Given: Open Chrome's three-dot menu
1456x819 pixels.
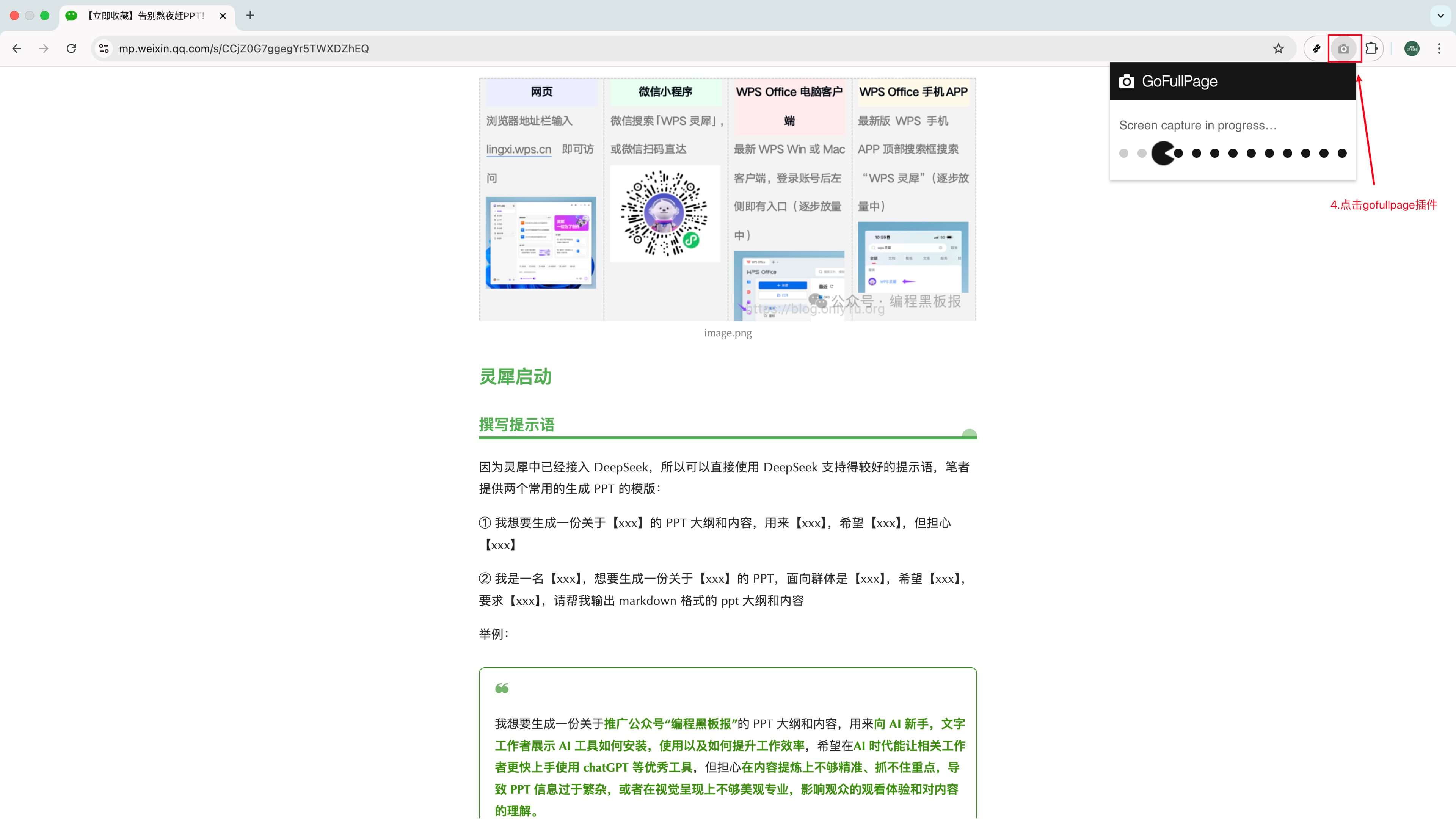Looking at the screenshot, I should (1439, 49).
